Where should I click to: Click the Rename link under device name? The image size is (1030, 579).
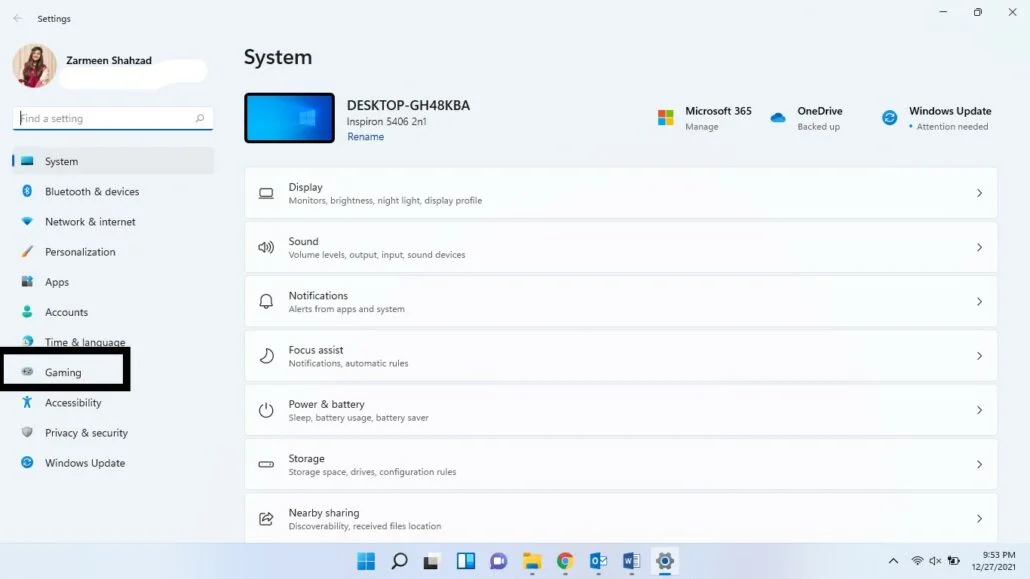tap(365, 137)
